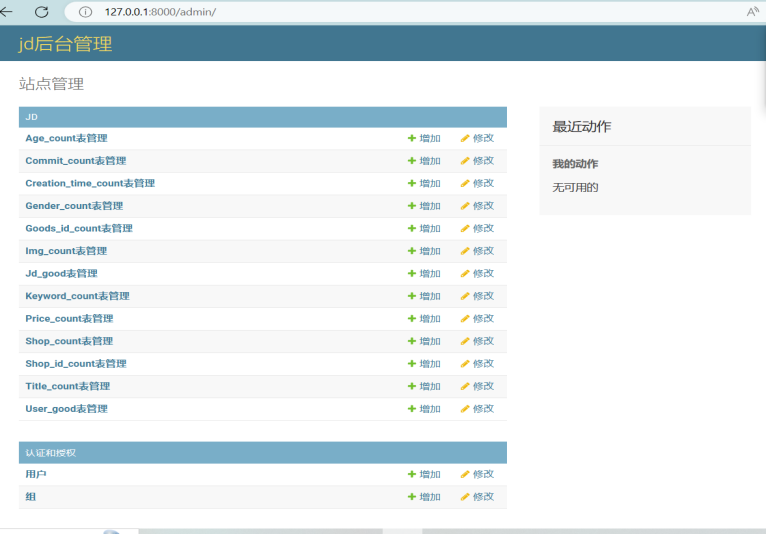Click the 最近动作 panel title
Screen dimensions: 766x534
(x=581, y=127)
